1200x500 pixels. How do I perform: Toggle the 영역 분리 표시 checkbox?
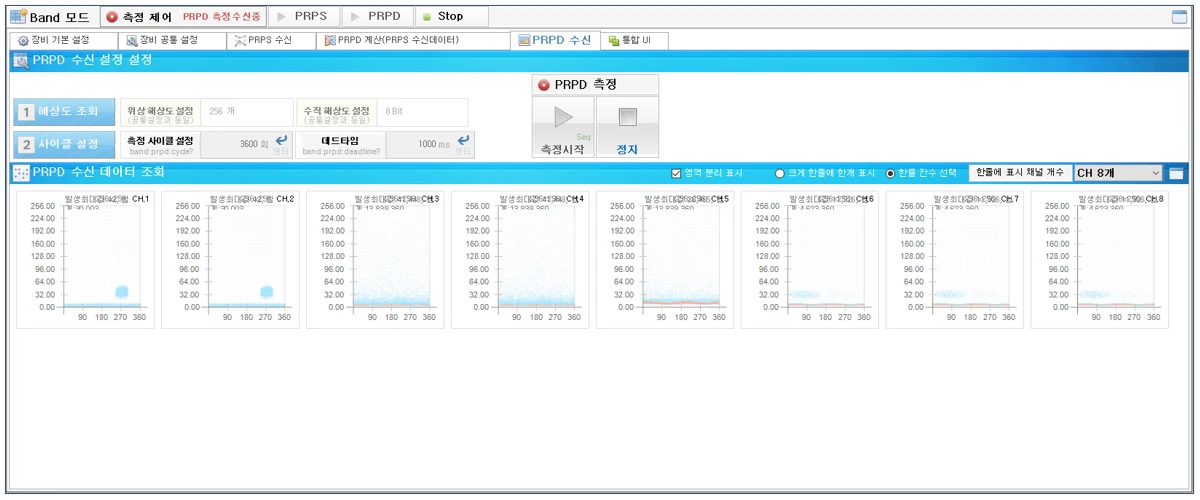(x=677, y=173)
